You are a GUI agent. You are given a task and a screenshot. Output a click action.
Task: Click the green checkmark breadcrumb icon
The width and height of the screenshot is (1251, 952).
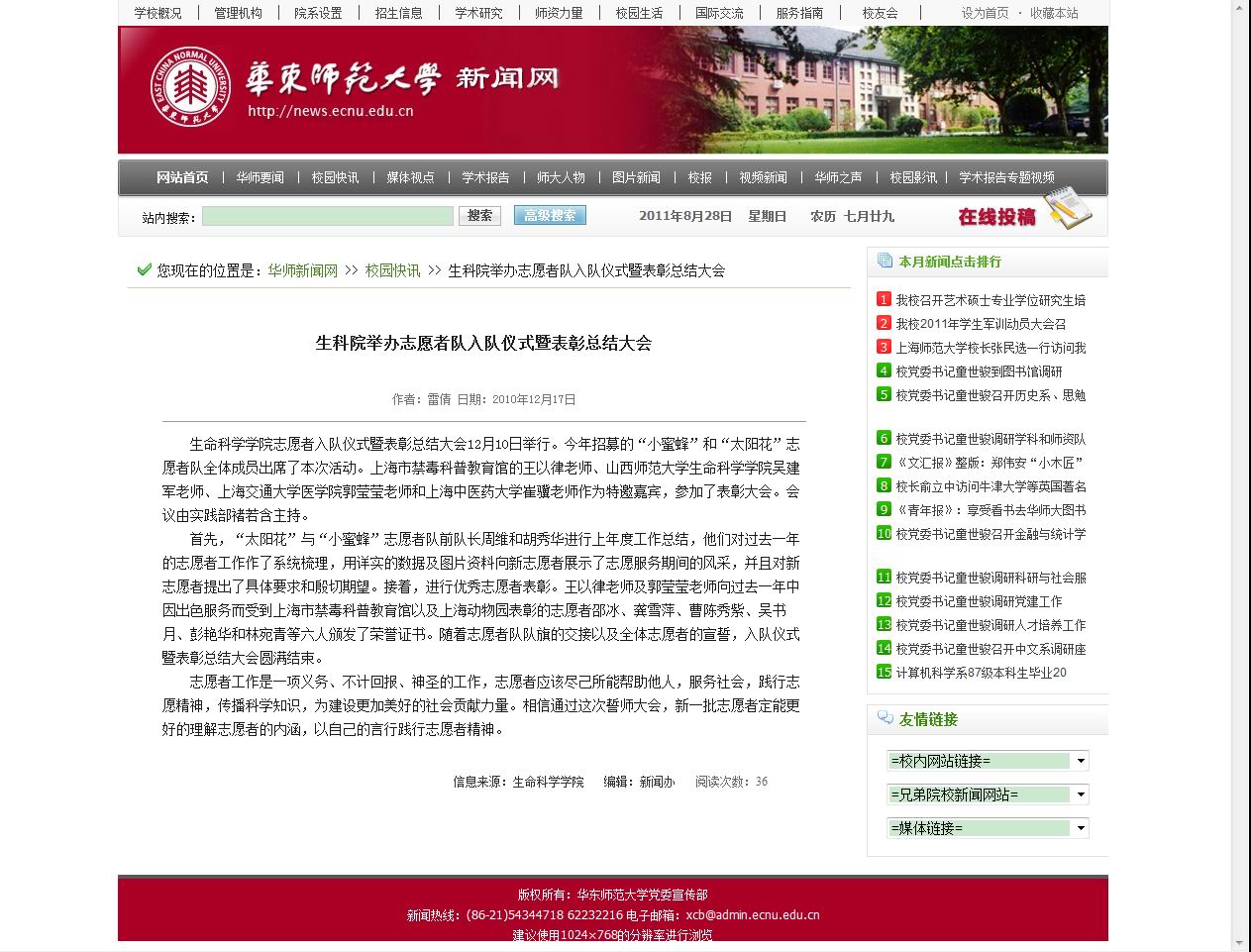click(145, 269)
